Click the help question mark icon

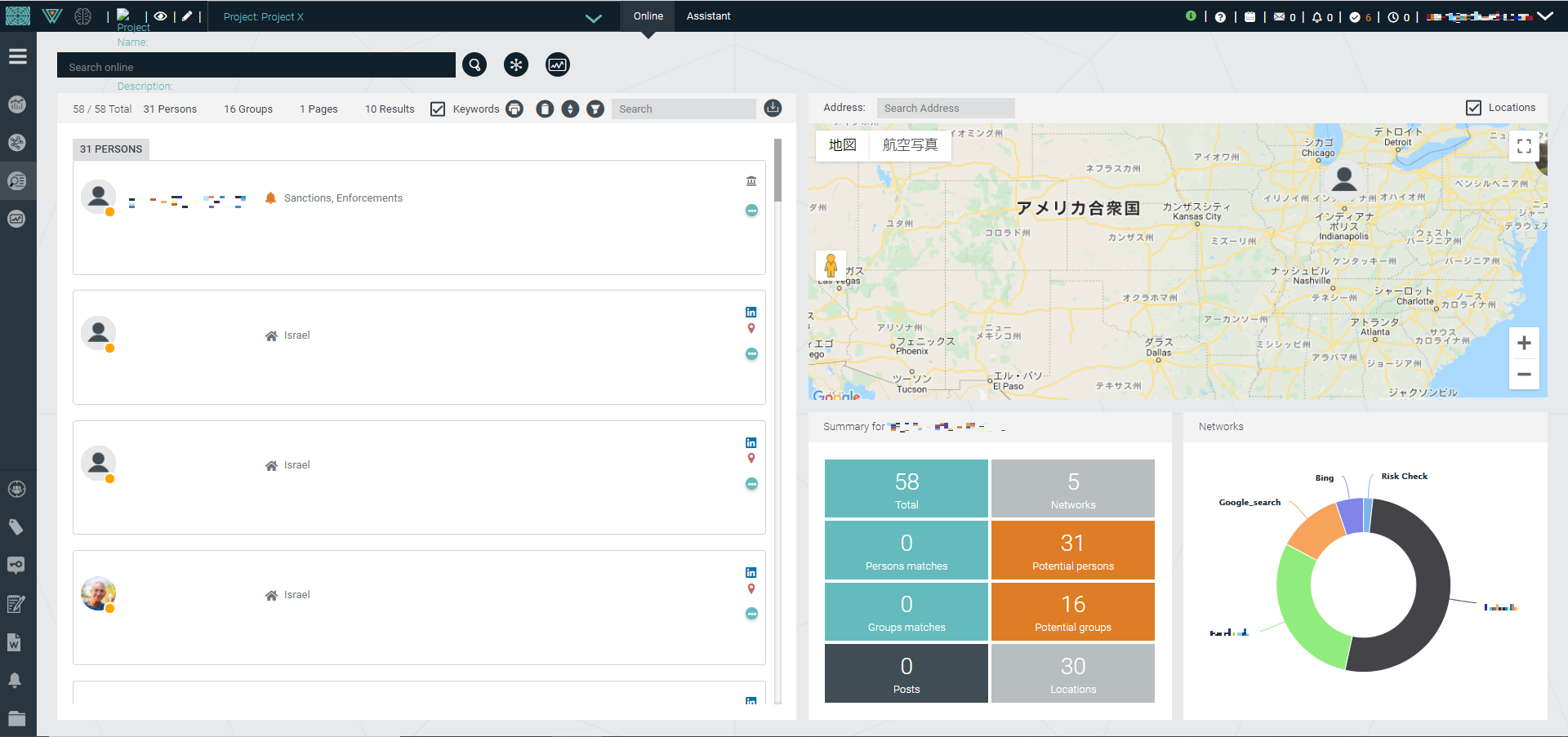pyautogui.click(x=1220, y=17)
